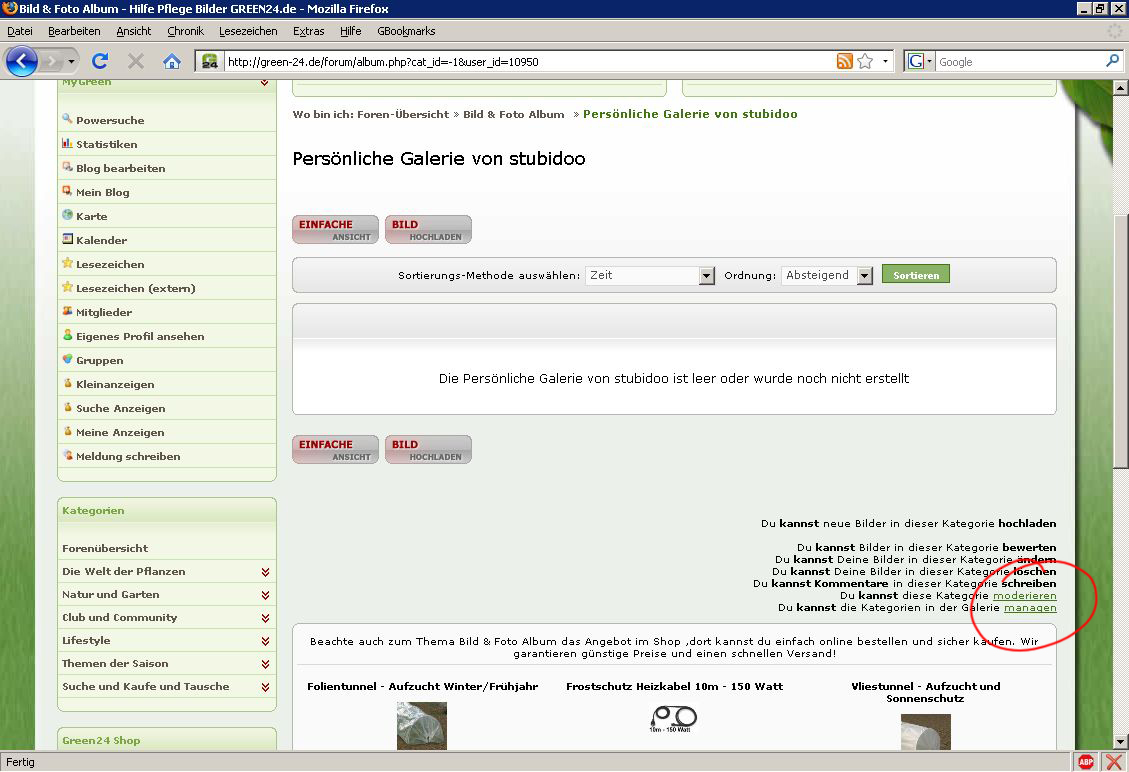Expand Die Welt der Pflanzen category

[x=265, y=572]
